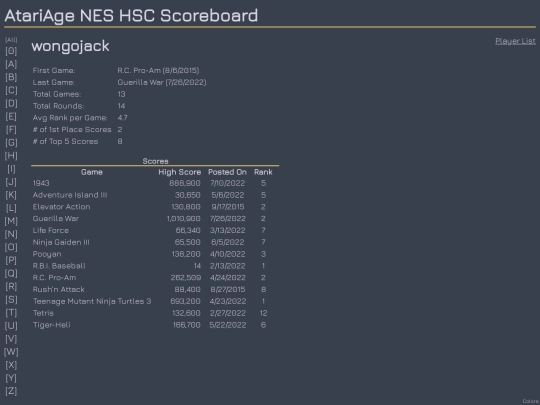Filter players by letter [O]
540x405 pixels.
click(x=11, y=247)
